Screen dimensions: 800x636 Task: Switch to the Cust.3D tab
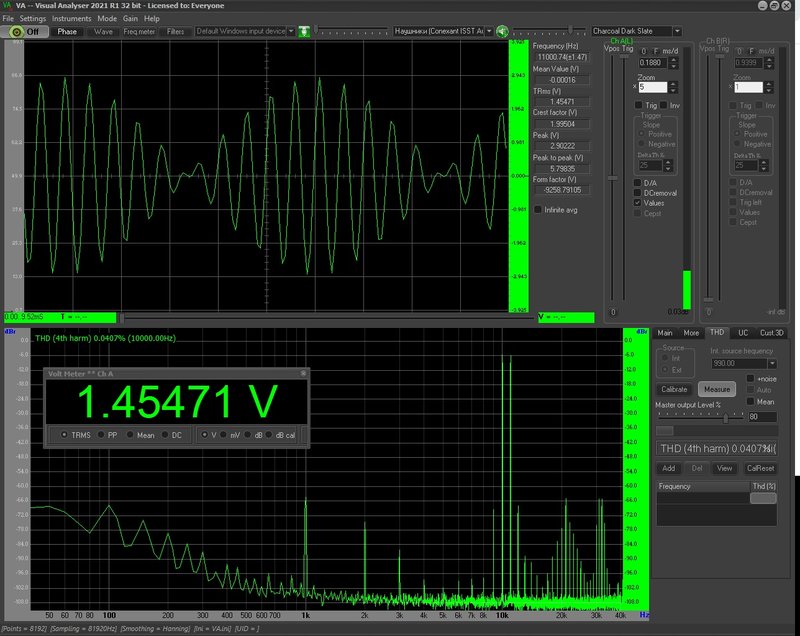[771, 333]
